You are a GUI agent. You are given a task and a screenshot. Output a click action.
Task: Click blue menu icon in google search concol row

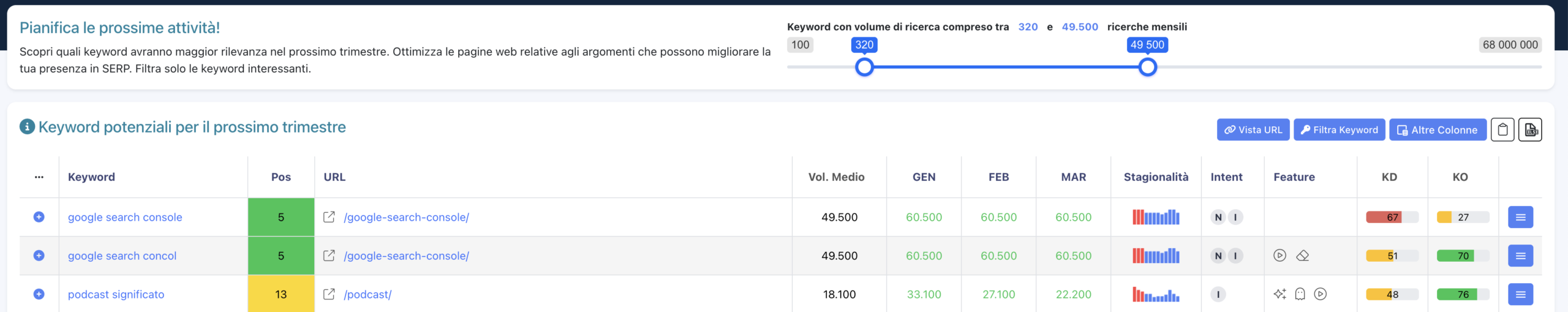tap(1520, 256)
